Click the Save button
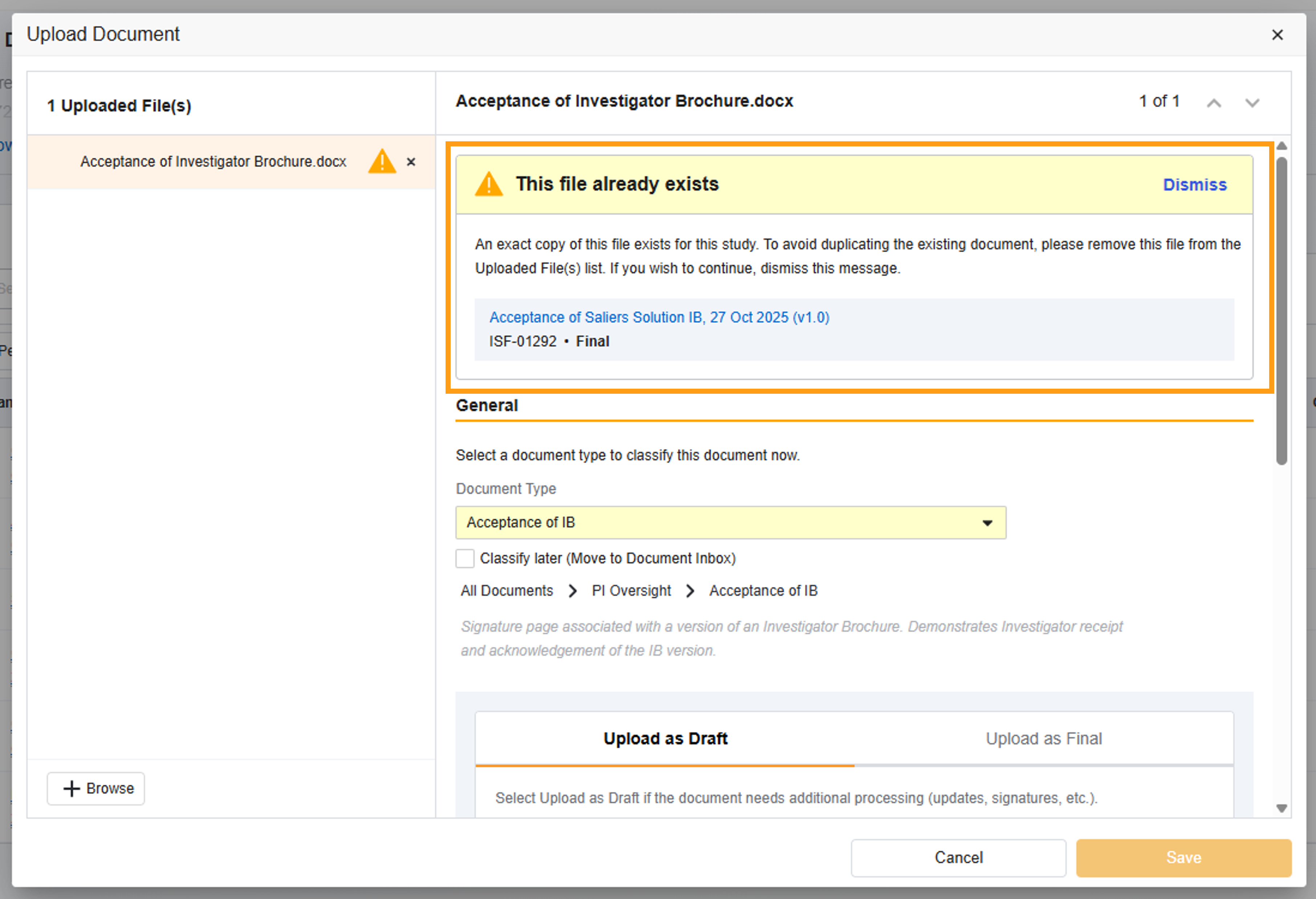This screenshot has height=899, width=1316. [x=1183, y=858]
